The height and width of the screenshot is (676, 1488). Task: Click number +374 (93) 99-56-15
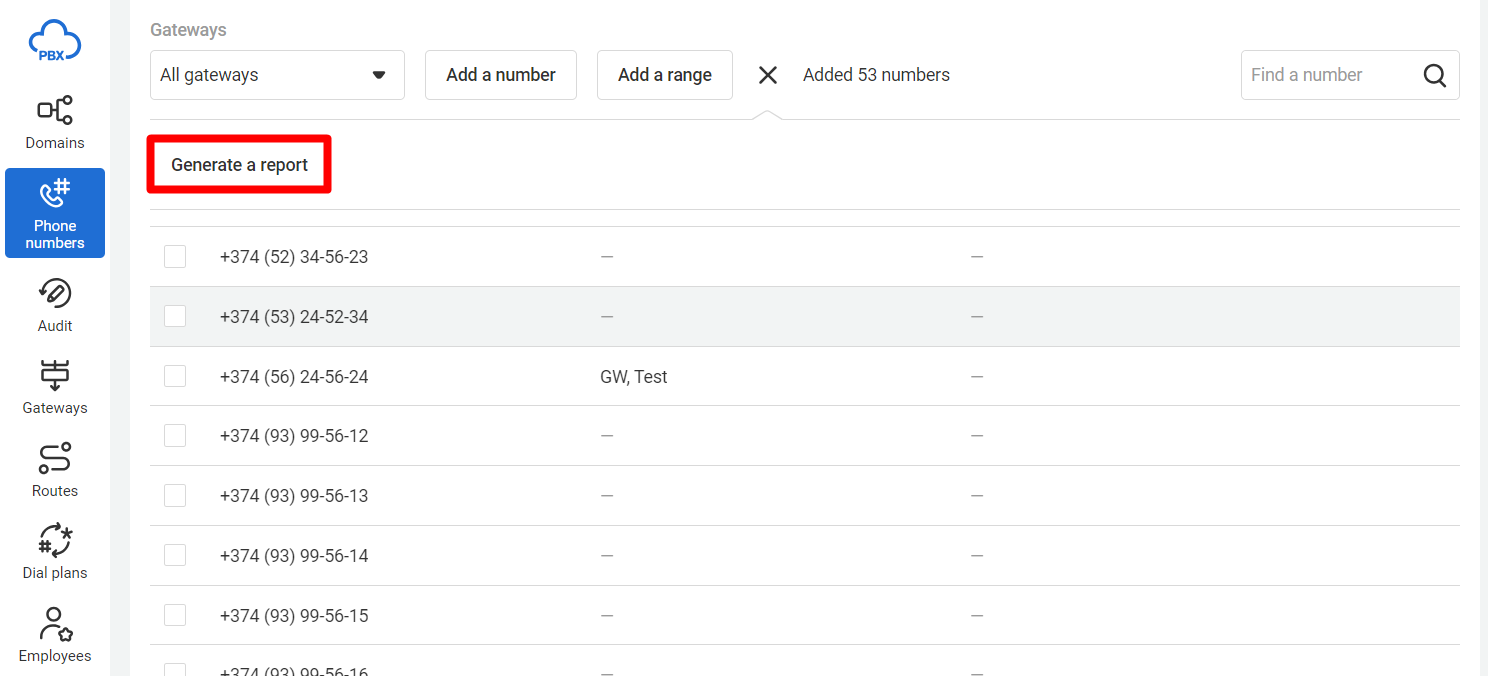point(294,616)
